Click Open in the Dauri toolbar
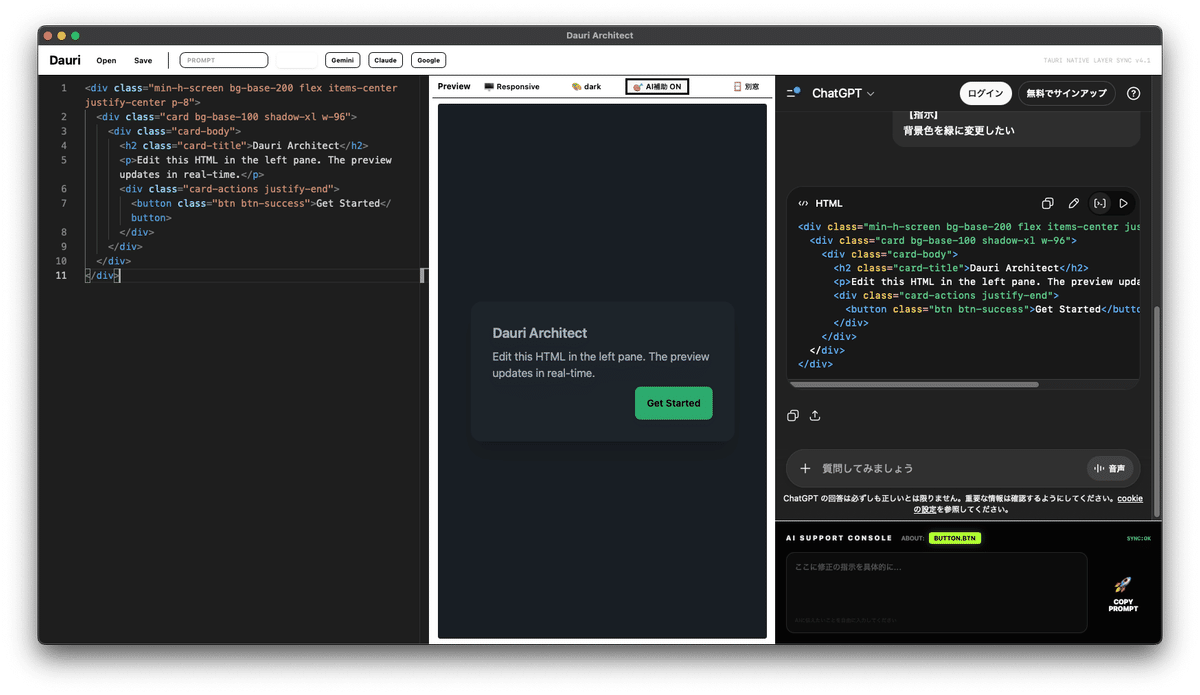The image size is (1200, 695). point(106,60)
